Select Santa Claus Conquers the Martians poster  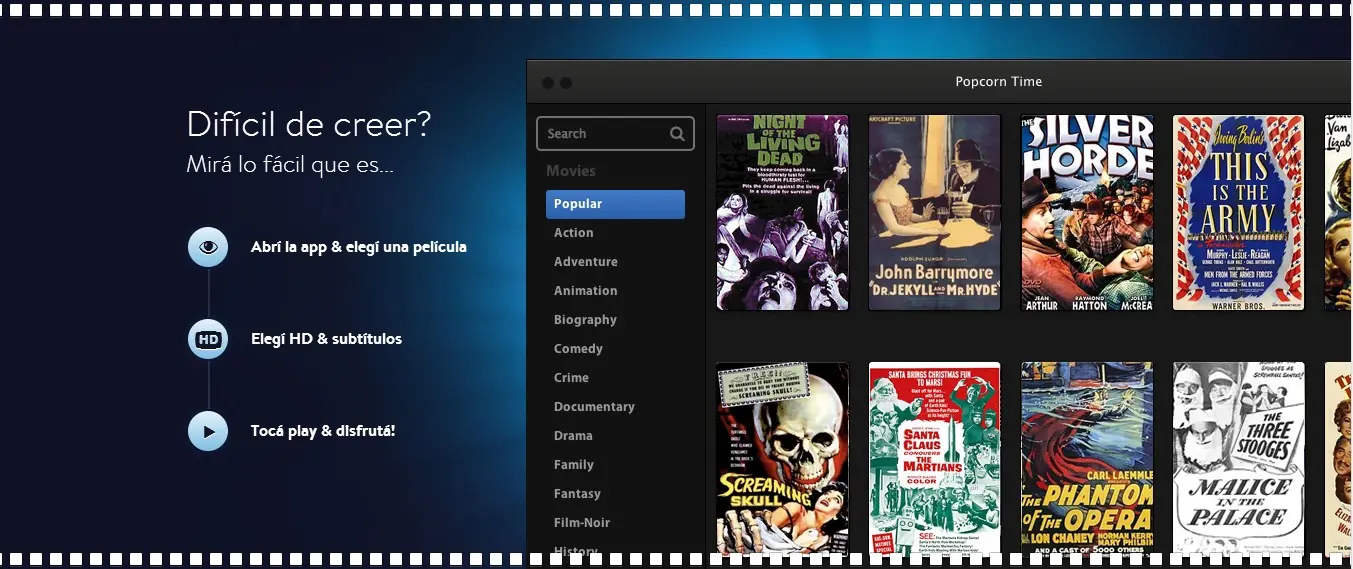pyautogui.click(x=935, y=458)
